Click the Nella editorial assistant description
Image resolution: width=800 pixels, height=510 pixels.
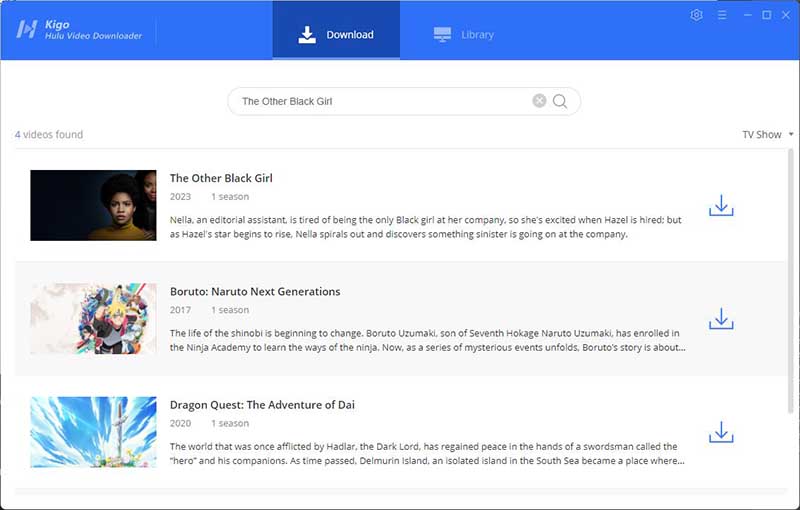426,227
